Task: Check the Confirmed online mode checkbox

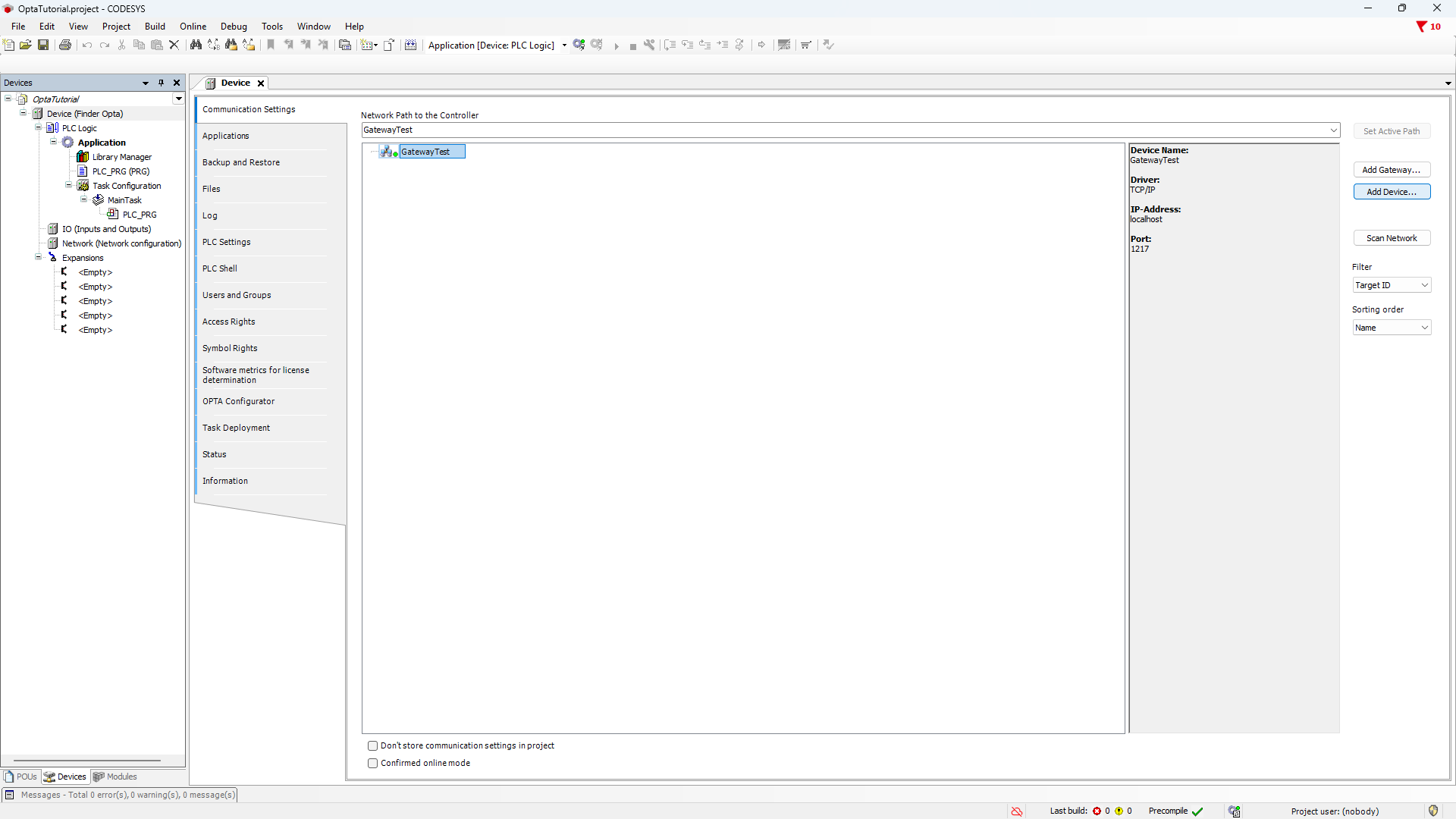Action: pyautogui.click(x=372, y=764)
